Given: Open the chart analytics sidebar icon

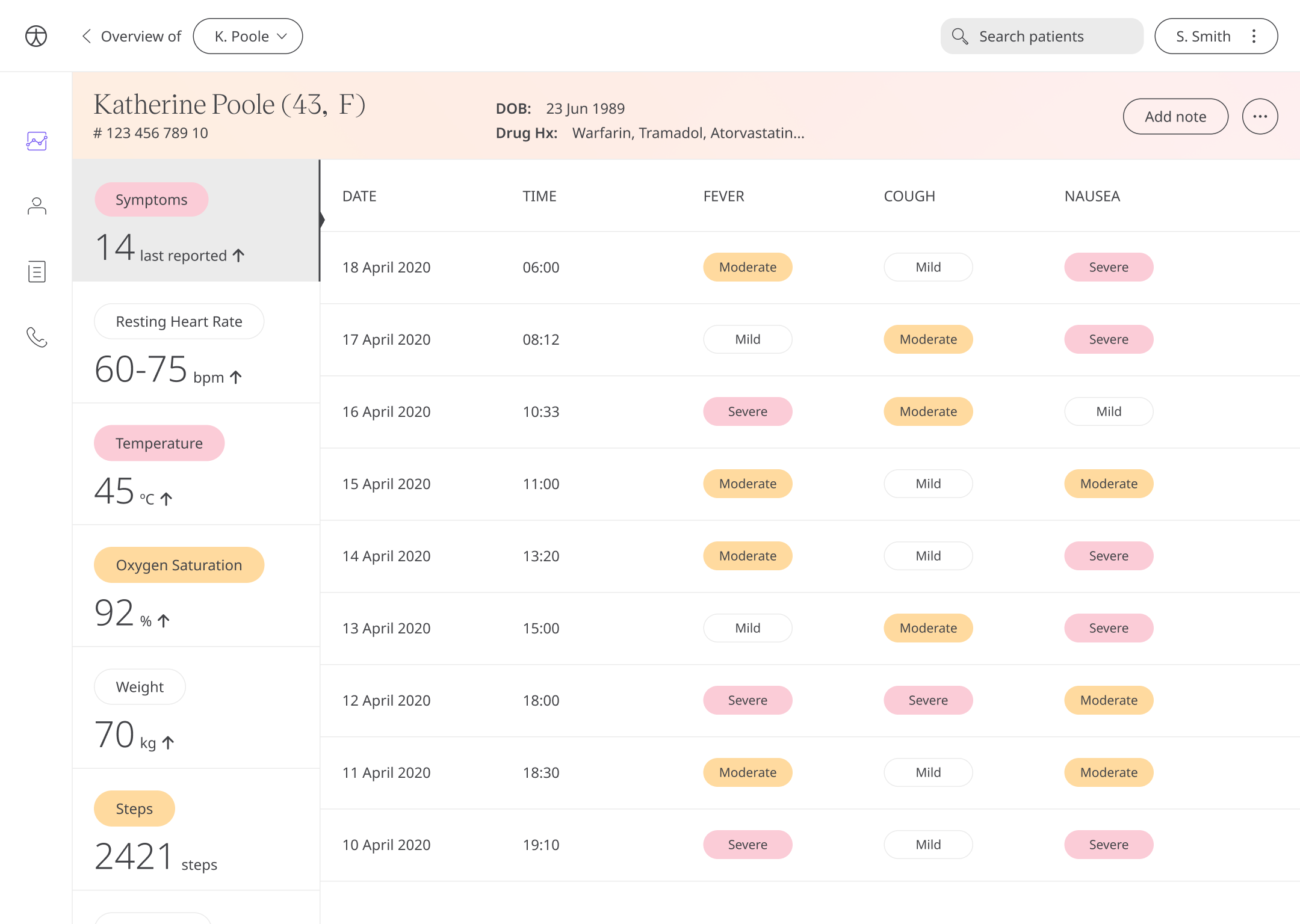Looking at the screenshot, I should [37, 141].
